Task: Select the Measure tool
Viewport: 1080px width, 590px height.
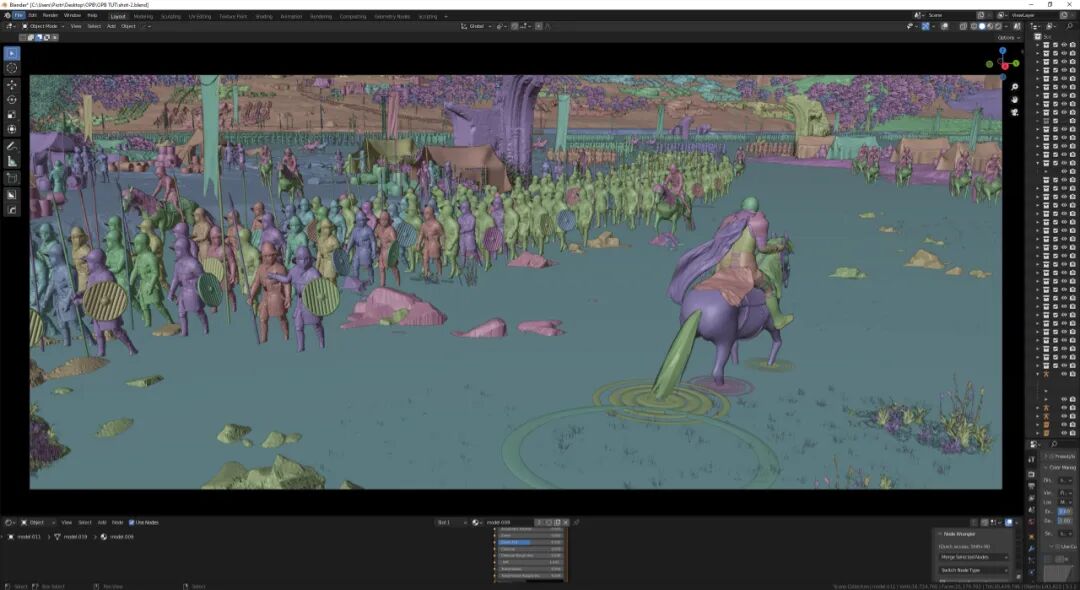Action: pos(12,161)
